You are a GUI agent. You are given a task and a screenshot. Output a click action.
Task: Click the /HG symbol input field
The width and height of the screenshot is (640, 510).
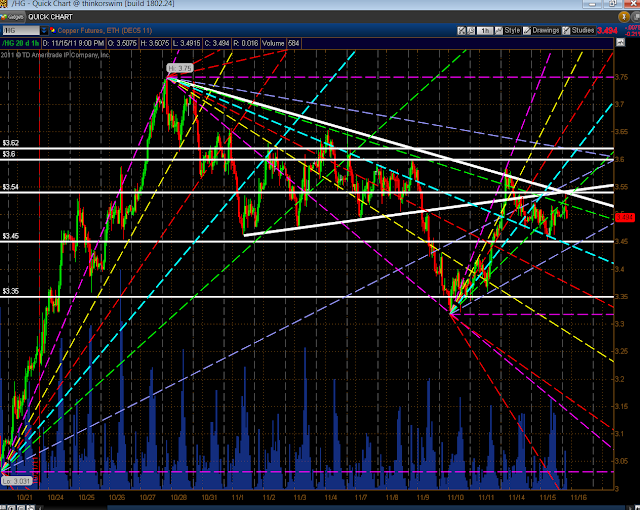(21, 31)
